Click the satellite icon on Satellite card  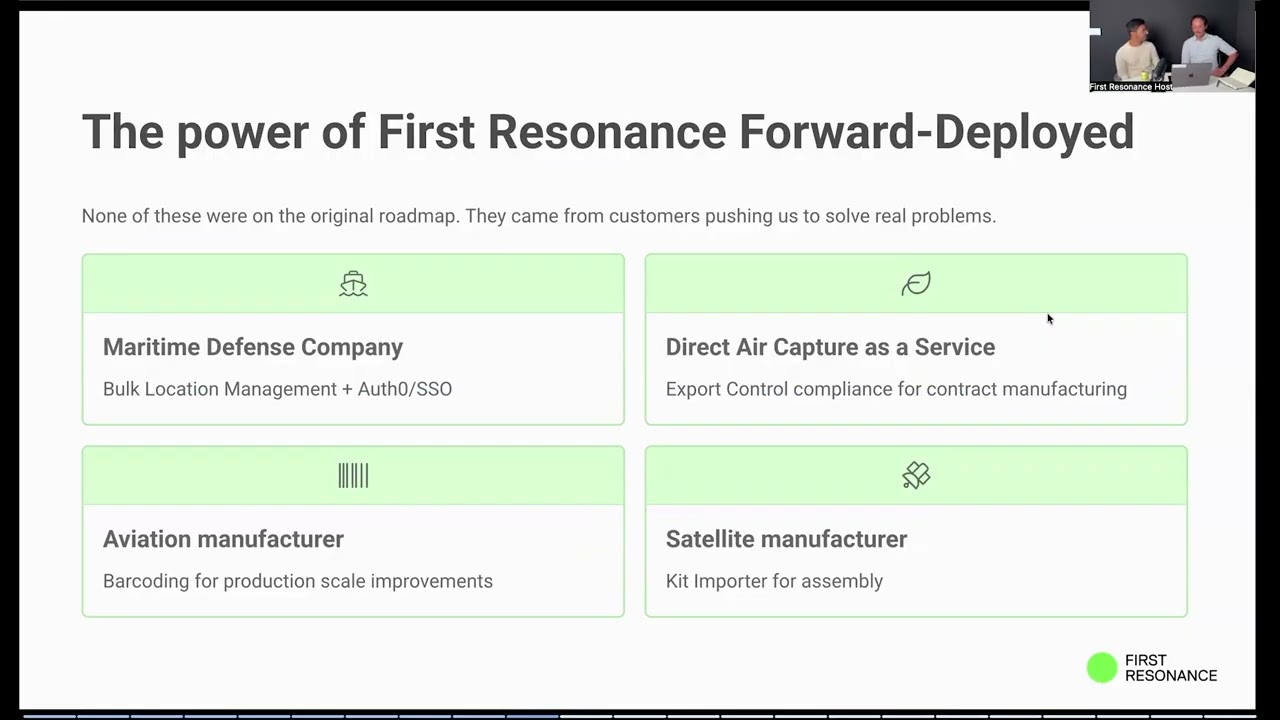pos(916,476)
